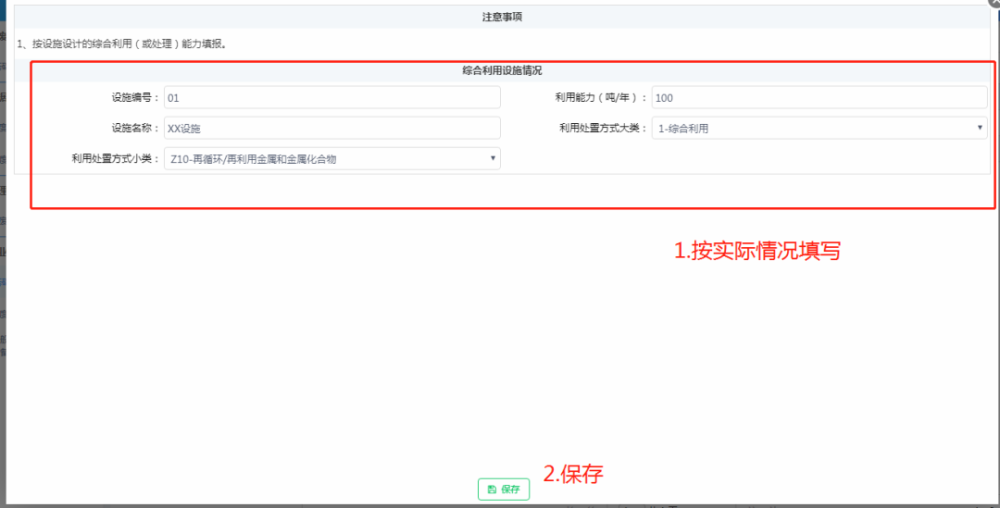Image resolution: width=1000 pixels, height=508 pixels.
Task: Click the 利用能力（吨/年）label
Action: click(601, 98)
